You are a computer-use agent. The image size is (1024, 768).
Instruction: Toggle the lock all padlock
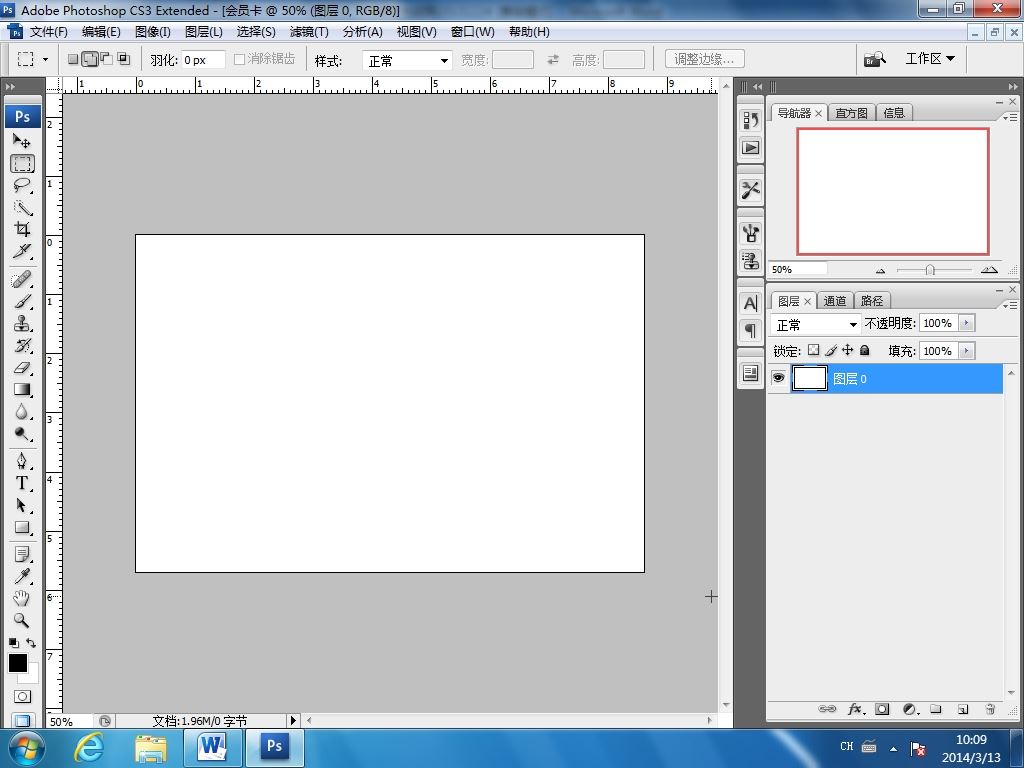pyautogui.click(x=865, y=350)
